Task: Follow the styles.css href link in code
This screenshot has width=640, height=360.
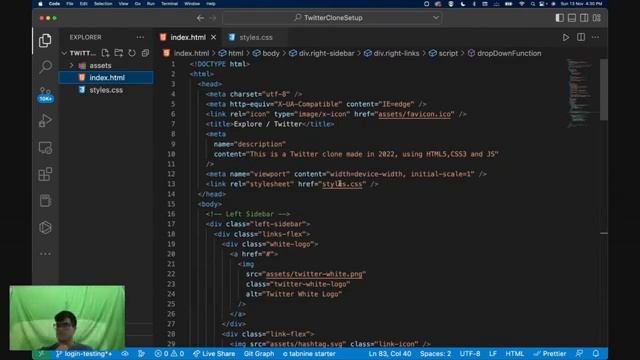Action: pos(342,184)
